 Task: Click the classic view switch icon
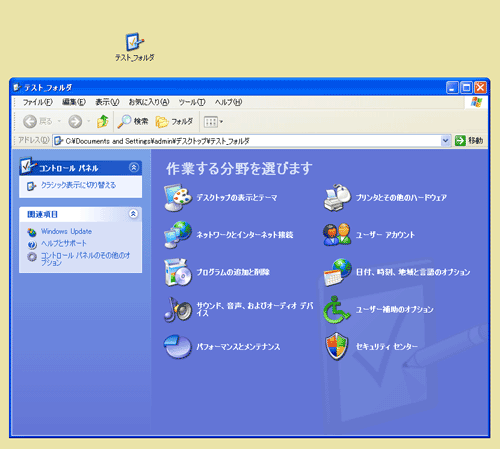tap(31, 186)
